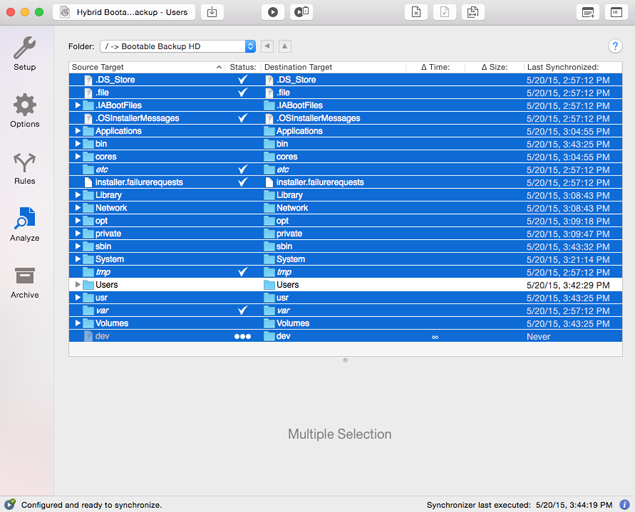Sort by Destination Target column header
The image size is (635, 512).
(334, 67)
